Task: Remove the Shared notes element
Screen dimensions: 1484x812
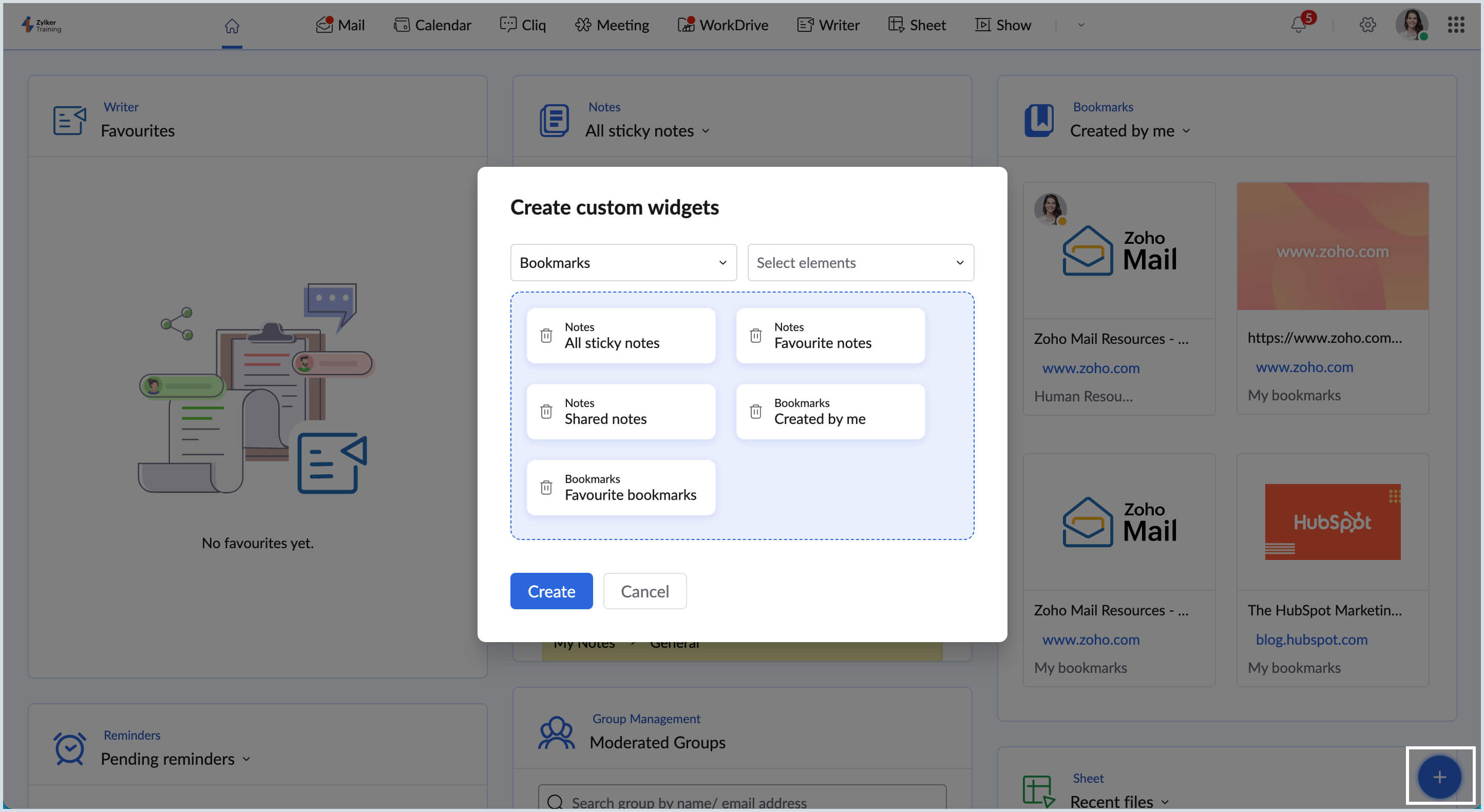Action: (546, 411)
